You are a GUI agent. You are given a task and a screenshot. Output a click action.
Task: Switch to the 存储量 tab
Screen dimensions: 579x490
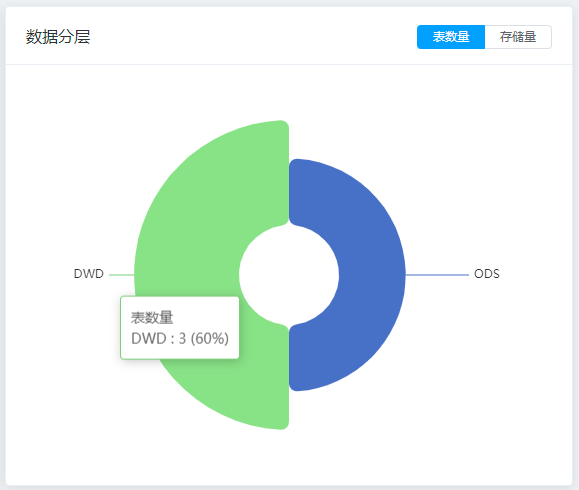coord(518,37)
